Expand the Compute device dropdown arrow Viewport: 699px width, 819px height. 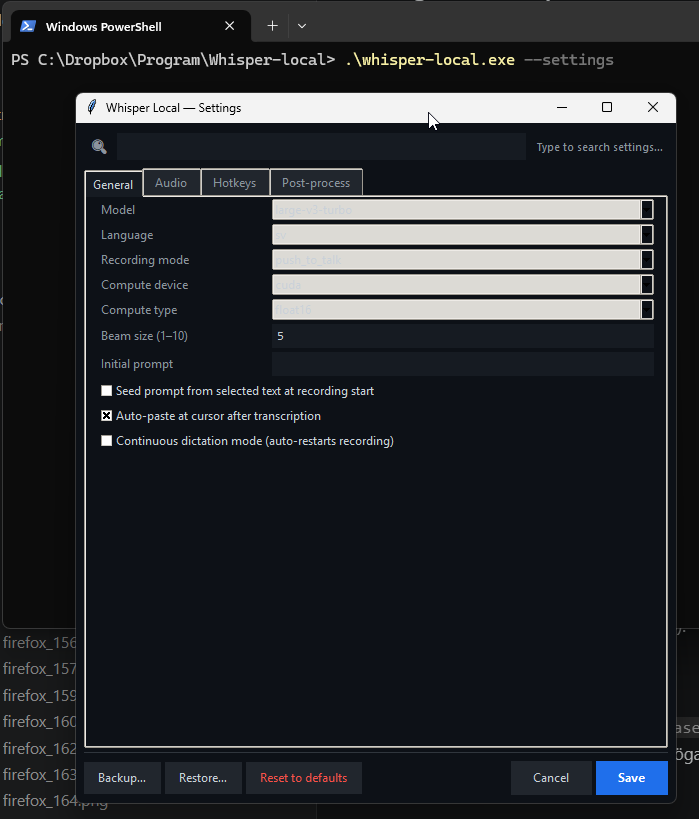coord(647,285)
